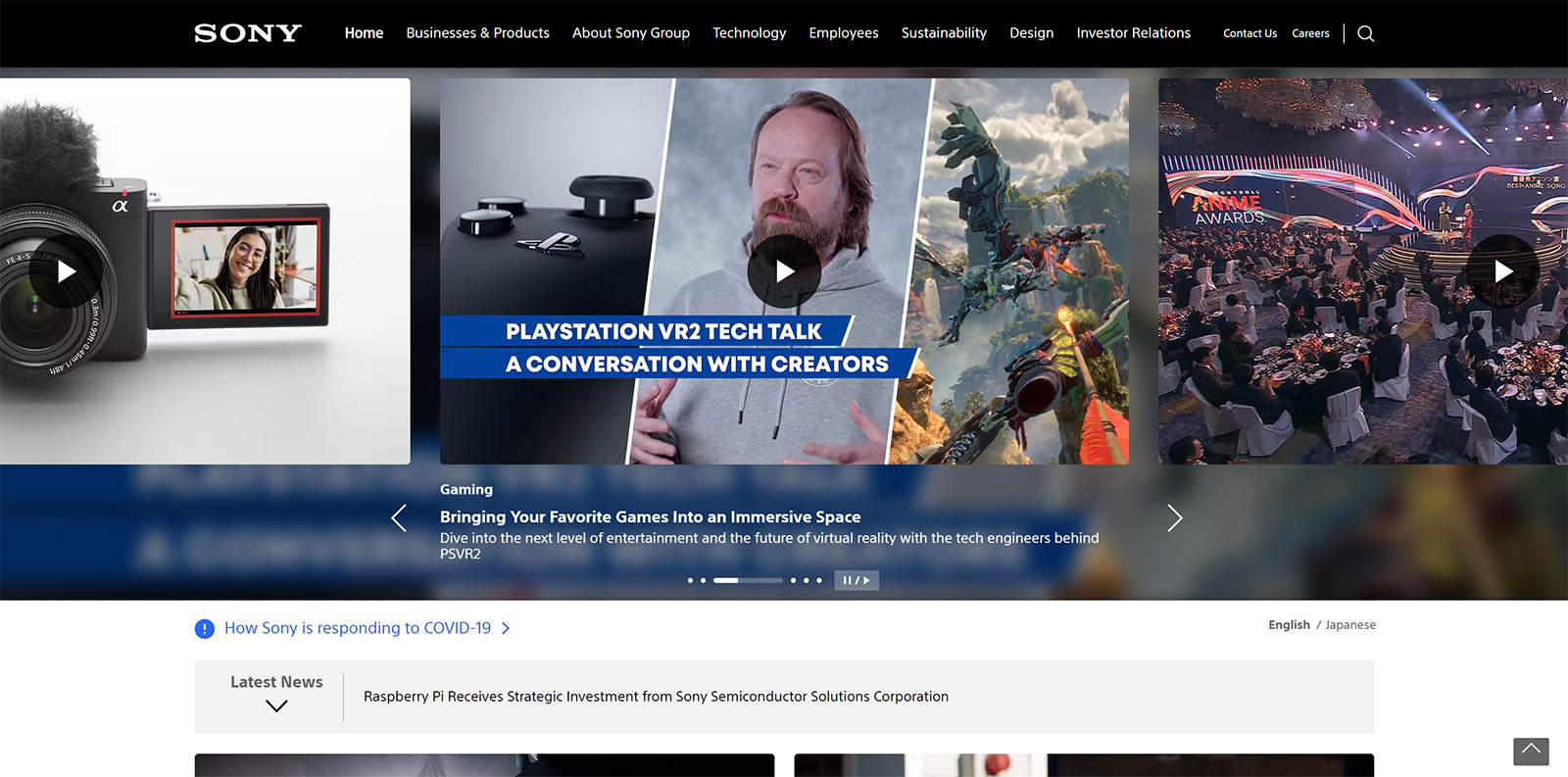Screen dimensions: 1568x777
Task: Click the Gaming category label
Action: pos(466,490)
